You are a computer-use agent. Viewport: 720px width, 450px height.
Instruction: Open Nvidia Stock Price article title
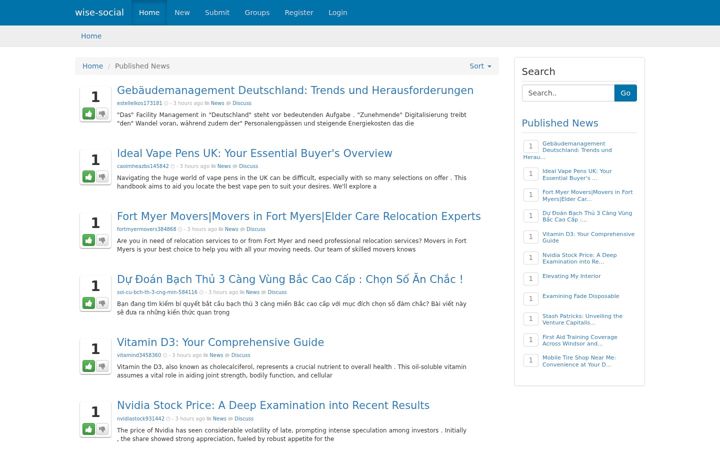(x=273, y=405)
